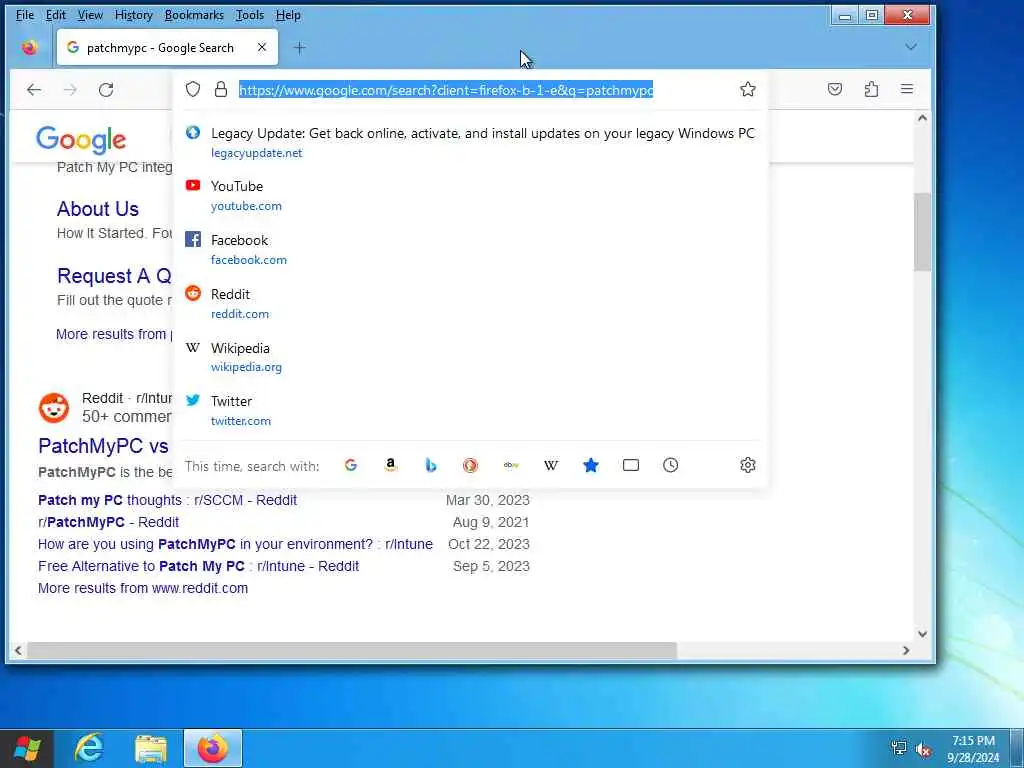Search this time with Wikipedia icon

tap(551, 465)
